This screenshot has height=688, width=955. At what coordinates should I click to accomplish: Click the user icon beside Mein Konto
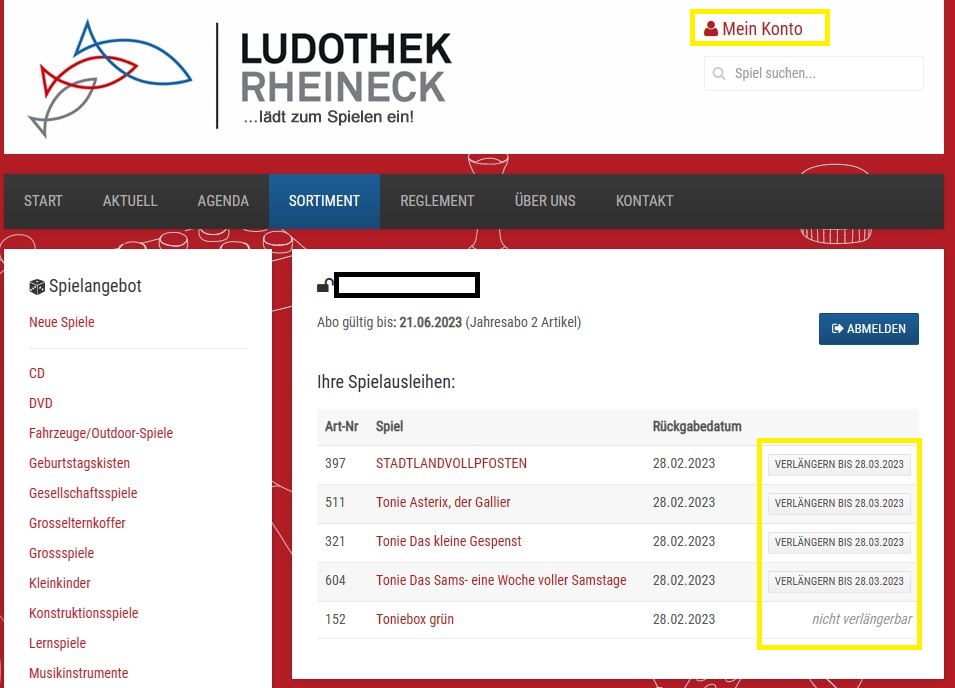tap(710, 29)
